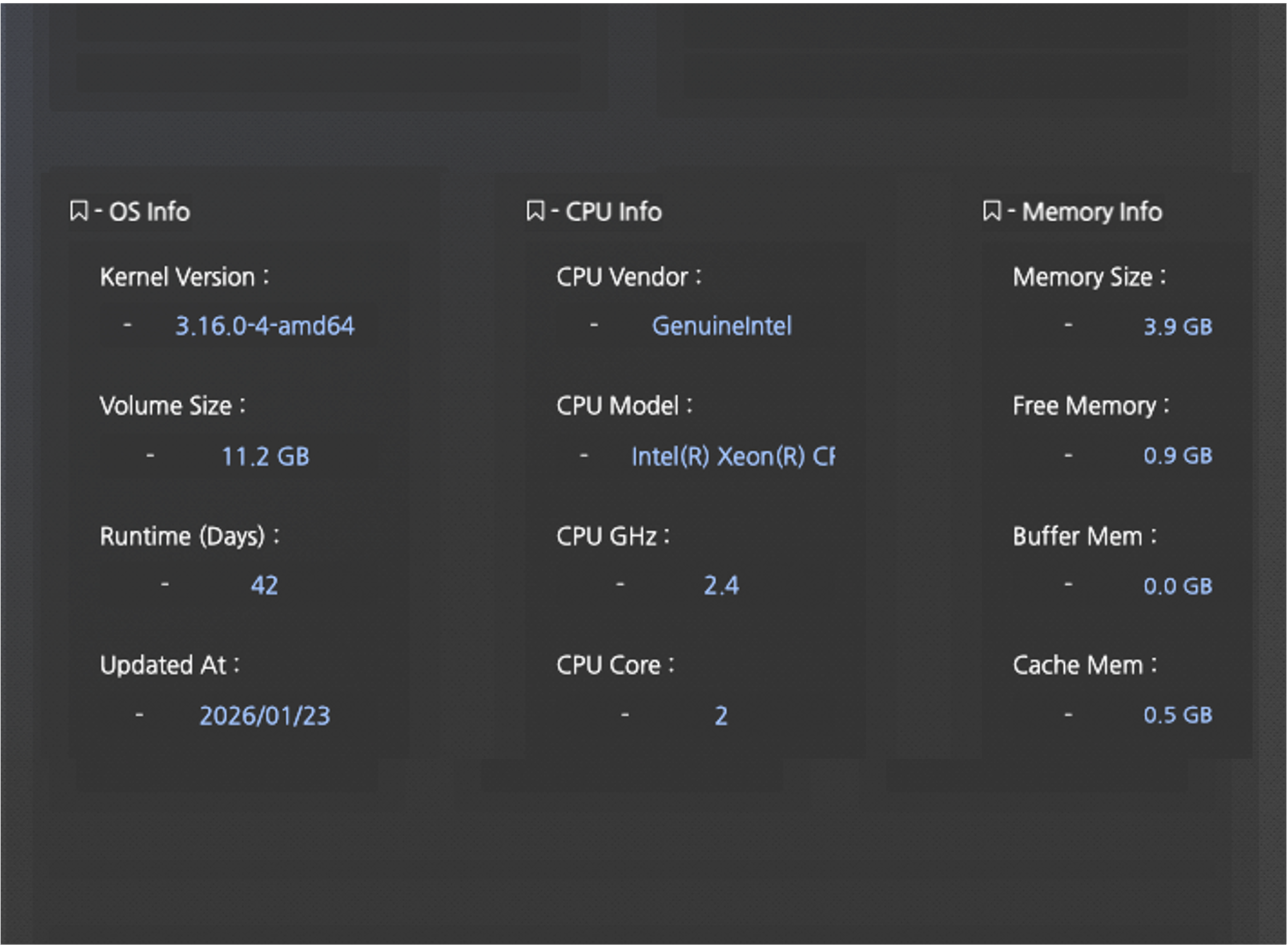Click the truncated Intel(R) Xeon(R) model text
Screen dimensions: 1288x945
click(x=732, y=457)
